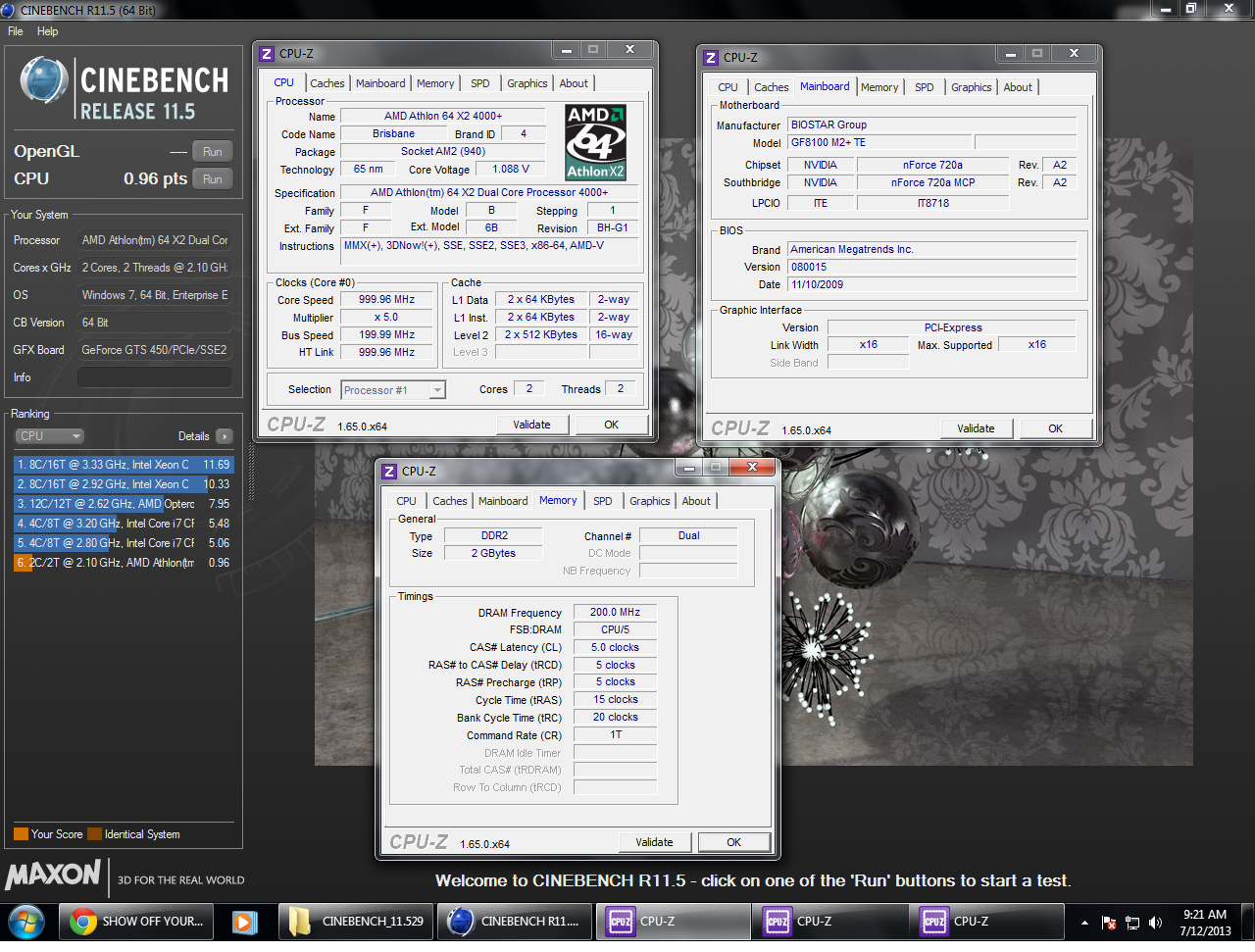Screen dimensions: 1255x952
Task: Select ranking row 8C/16T @ 3.33 GHz
Action: (124, 465)
